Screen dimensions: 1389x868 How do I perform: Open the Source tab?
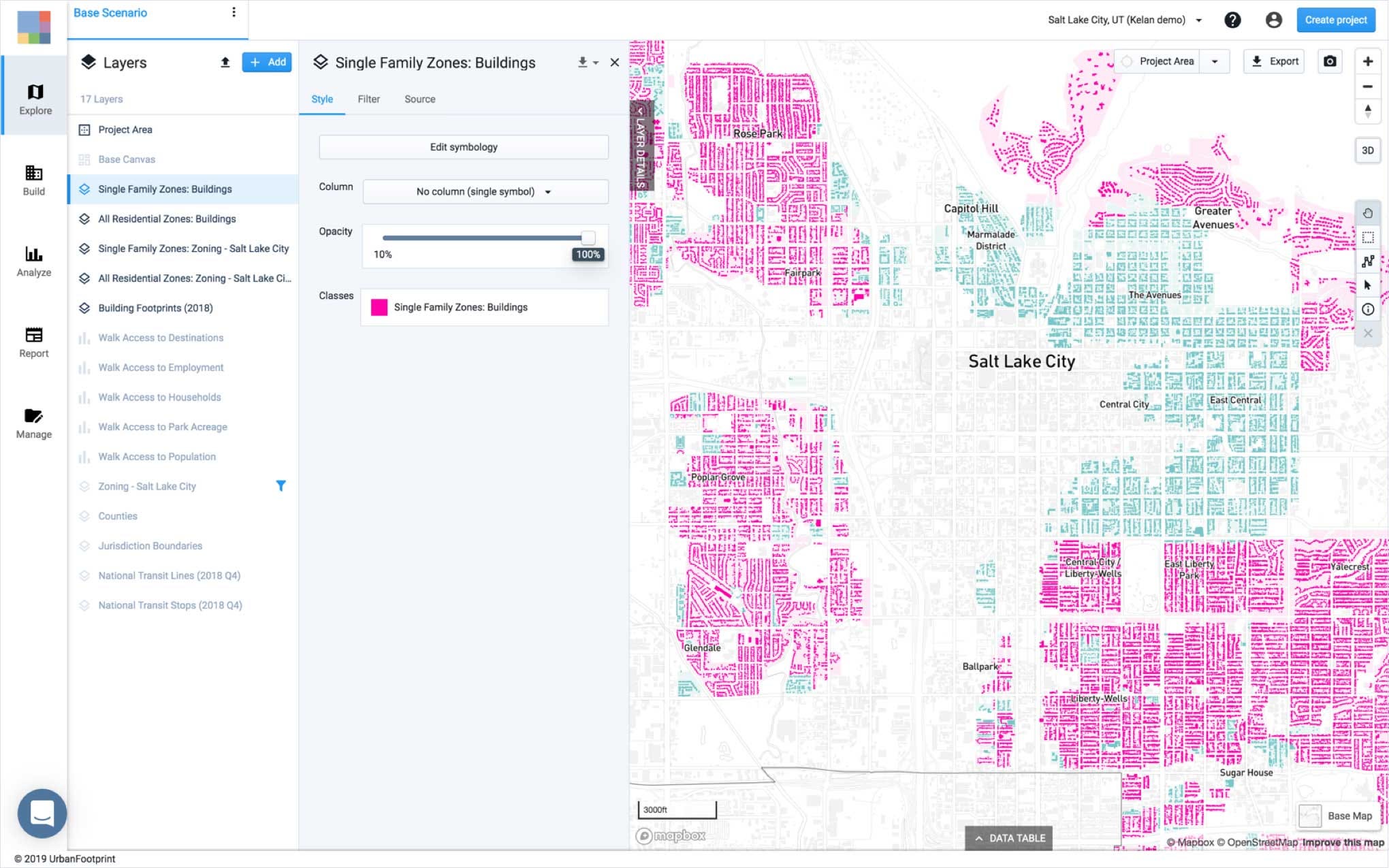pyautogui.click(x=419, y=99)
